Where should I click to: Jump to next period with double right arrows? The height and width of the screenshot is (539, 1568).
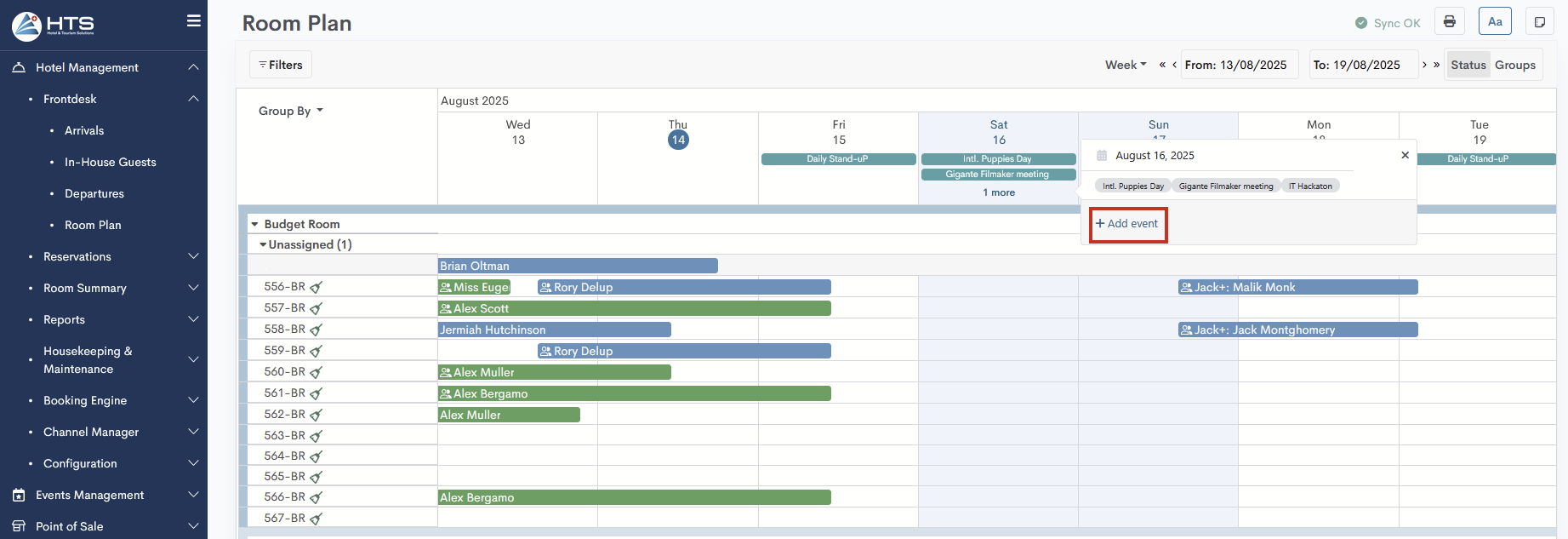(x=1437, y=65)
